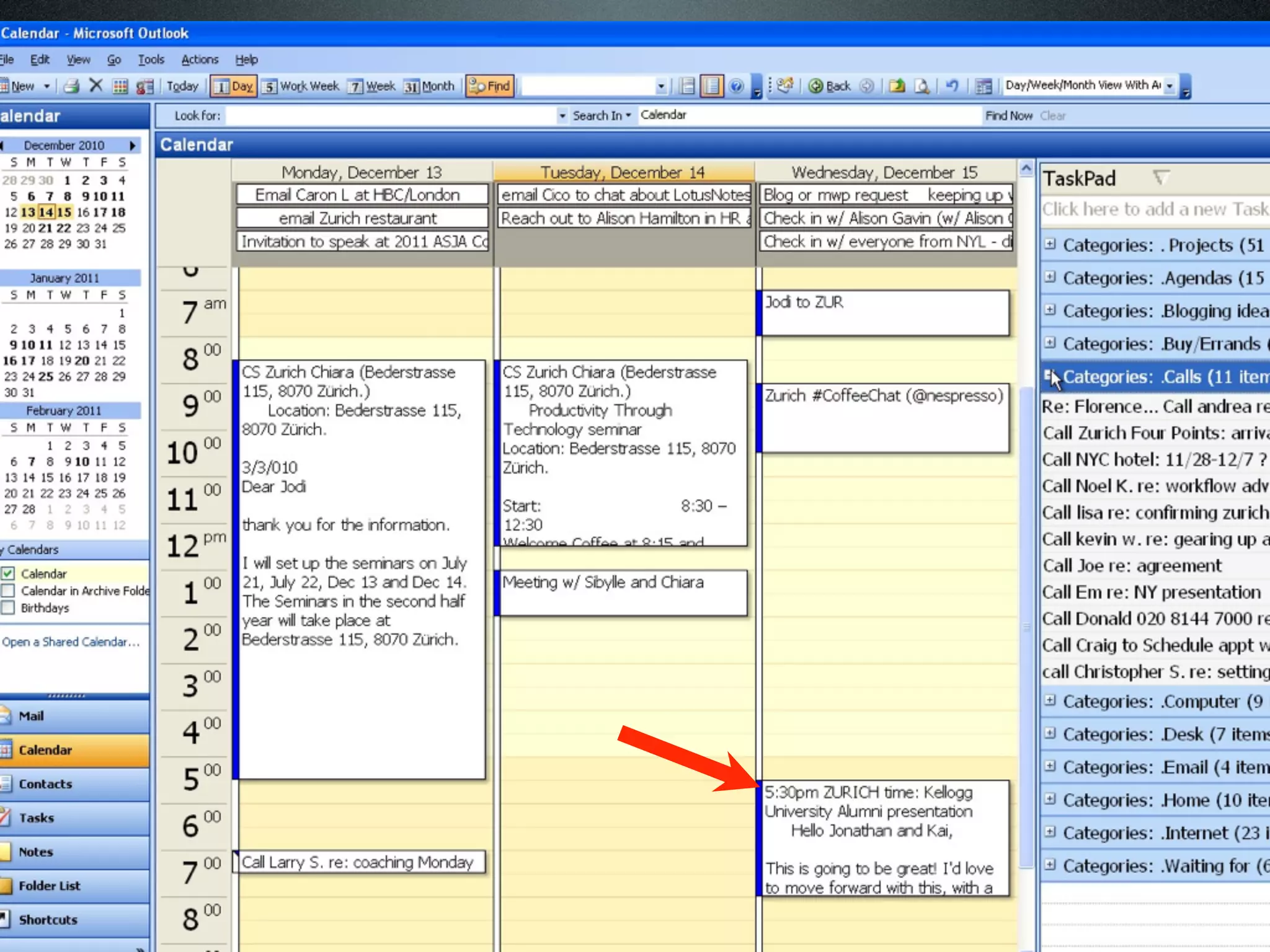The width and height of the screenshot is (1270, 952).
Task: Click the Undo arrow icon
Action: 952,86
